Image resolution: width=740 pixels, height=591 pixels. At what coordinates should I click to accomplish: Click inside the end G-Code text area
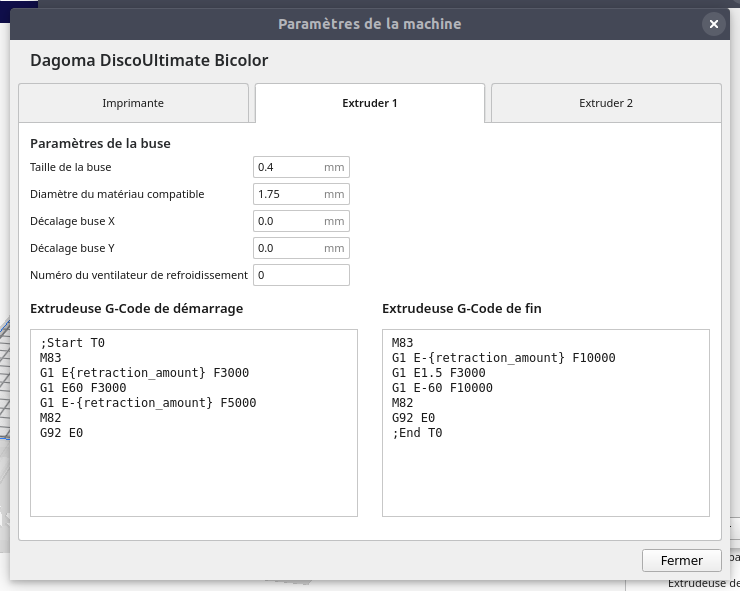[546, 423]
